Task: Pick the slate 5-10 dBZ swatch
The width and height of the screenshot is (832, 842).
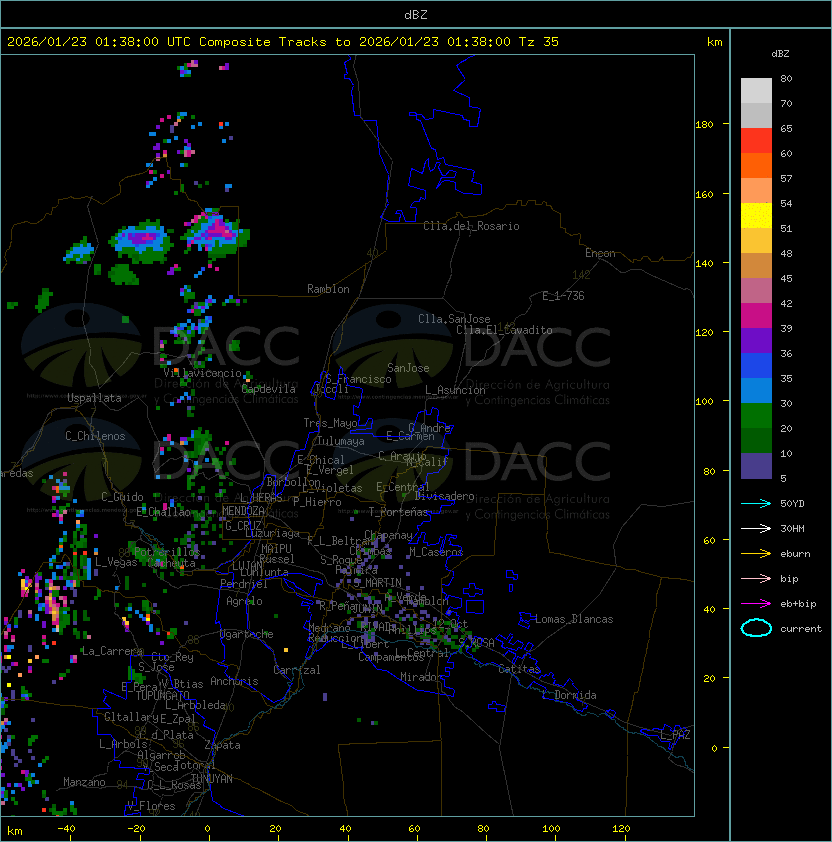Action: pos(756,466)
